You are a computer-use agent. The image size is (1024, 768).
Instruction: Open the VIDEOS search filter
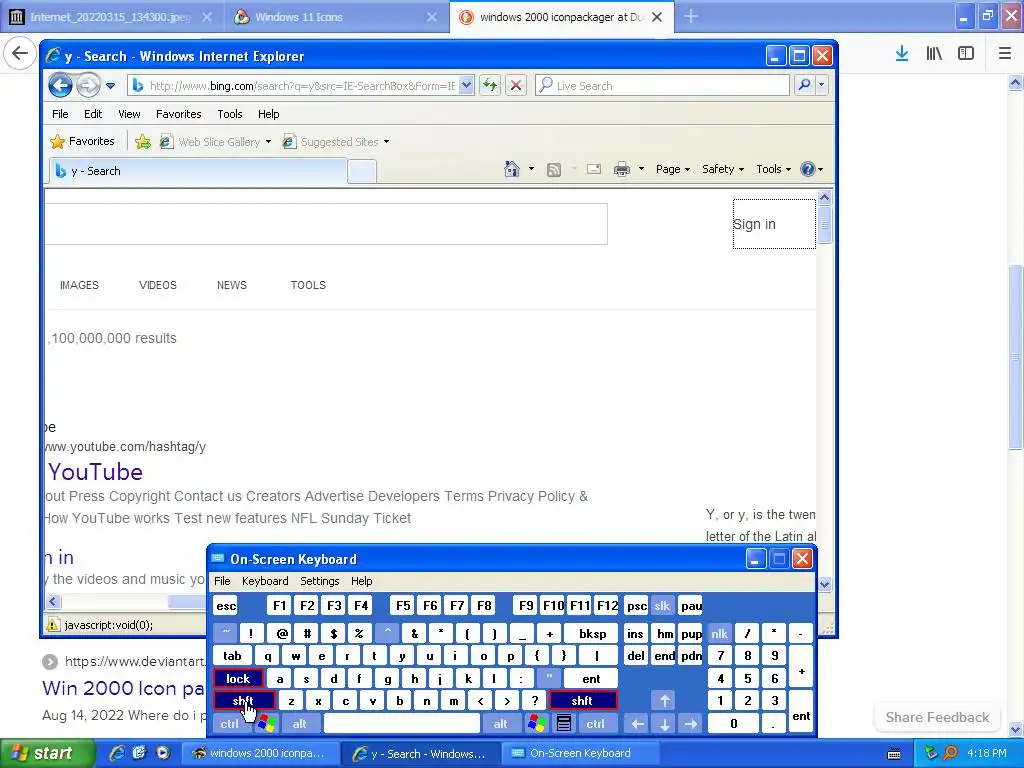tap(157, 285)
